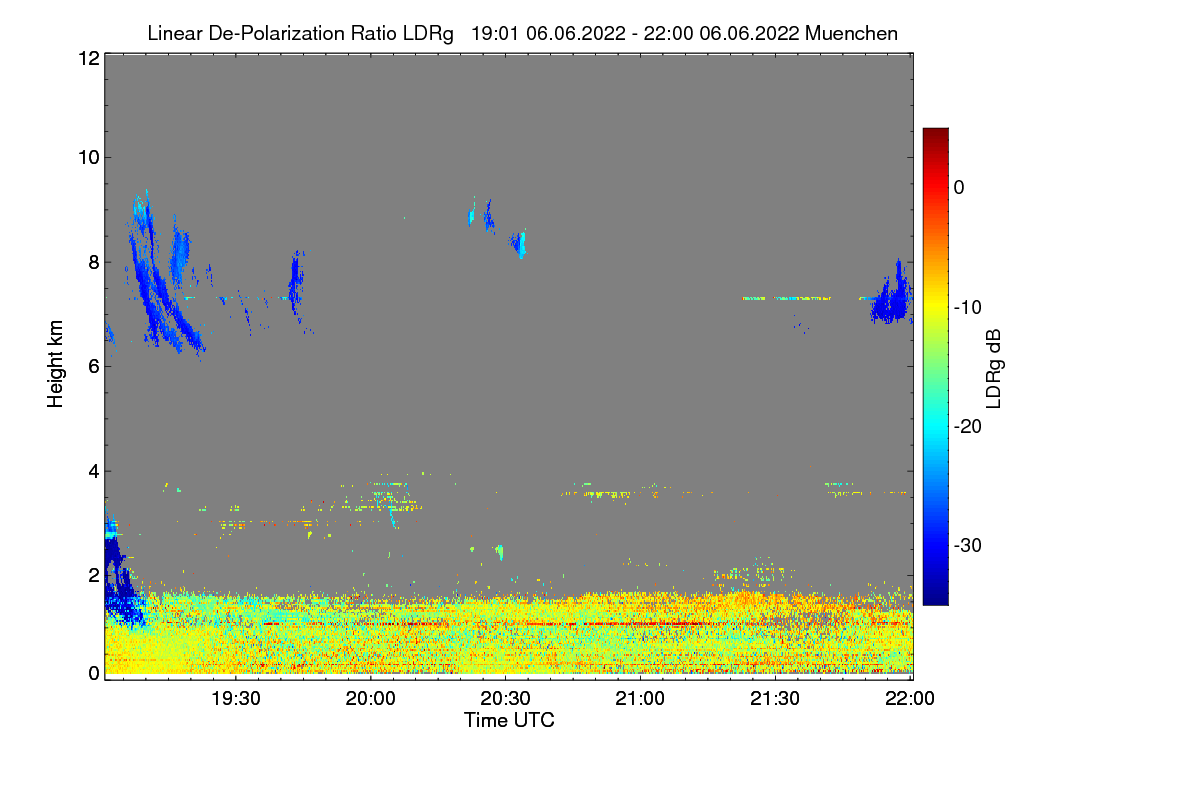Click the LDRg color scale bar
Image resolution: width=1200 pixels, height=800 pixels.
[935, 366]
